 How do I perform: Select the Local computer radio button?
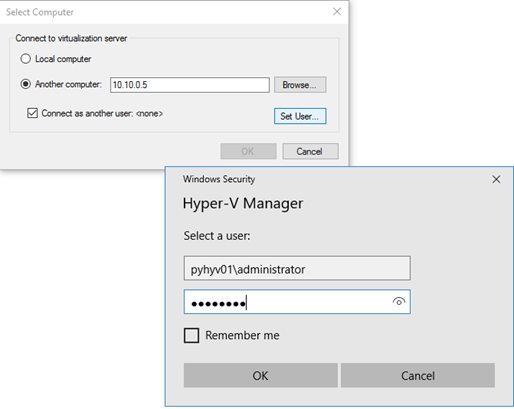pyautogui.click(x=25, y=59)
